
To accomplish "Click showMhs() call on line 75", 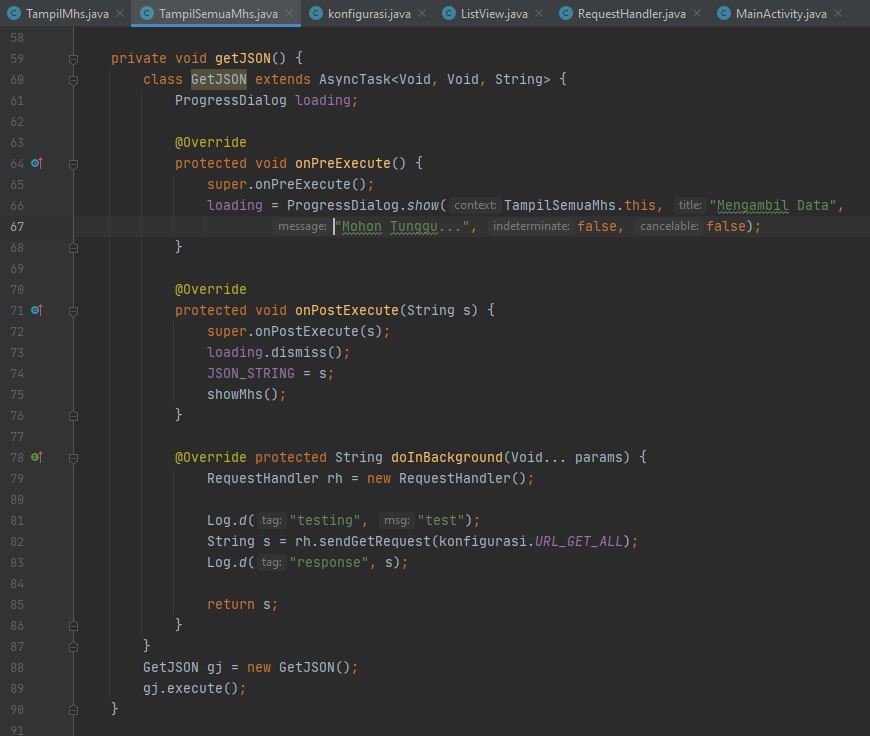I will point(242,395).
